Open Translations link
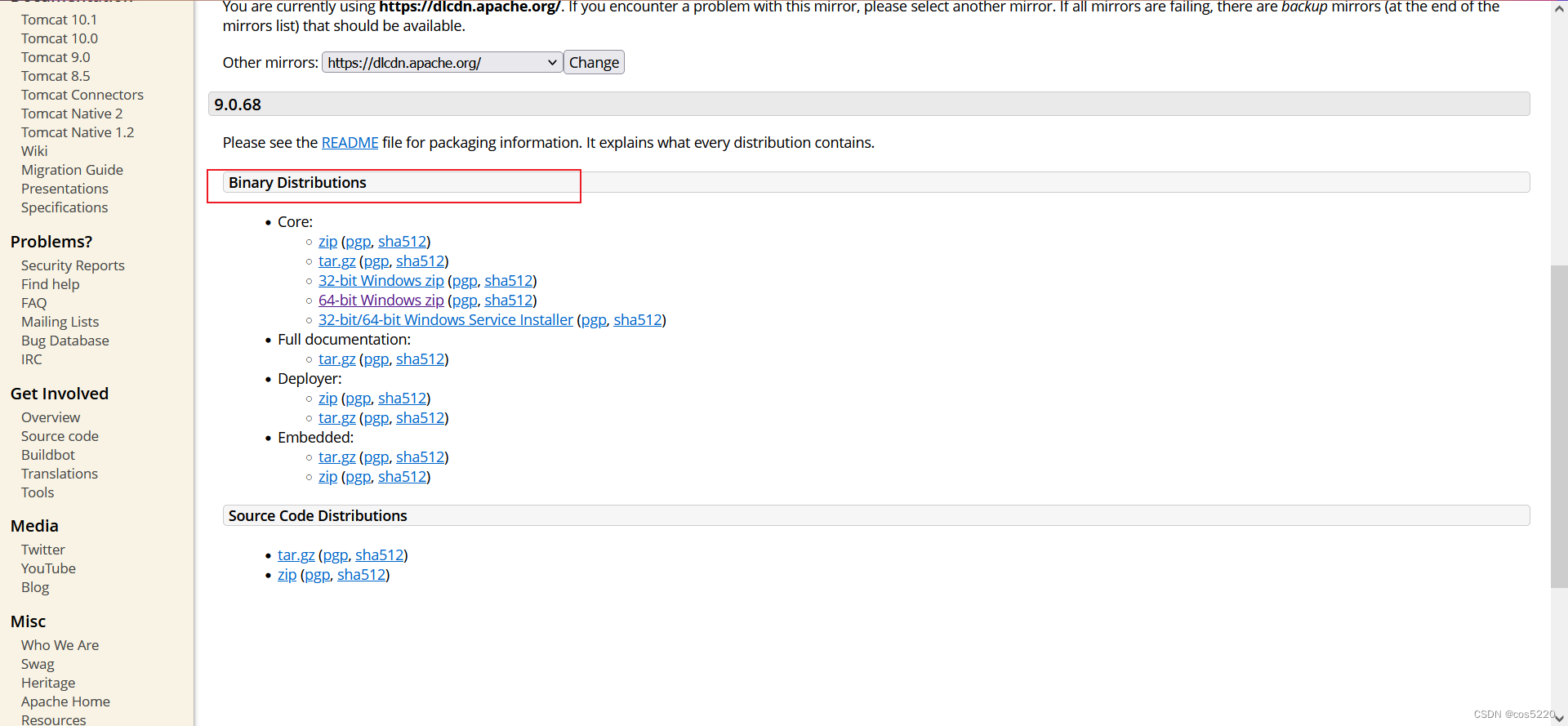Viewport: 1568px width, 726px height. [x=59, y=474]
